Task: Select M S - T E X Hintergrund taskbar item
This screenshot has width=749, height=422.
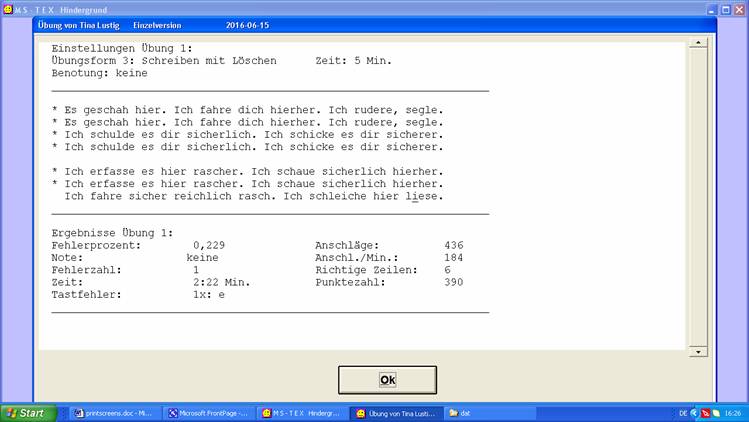Action: coord(303,412)
